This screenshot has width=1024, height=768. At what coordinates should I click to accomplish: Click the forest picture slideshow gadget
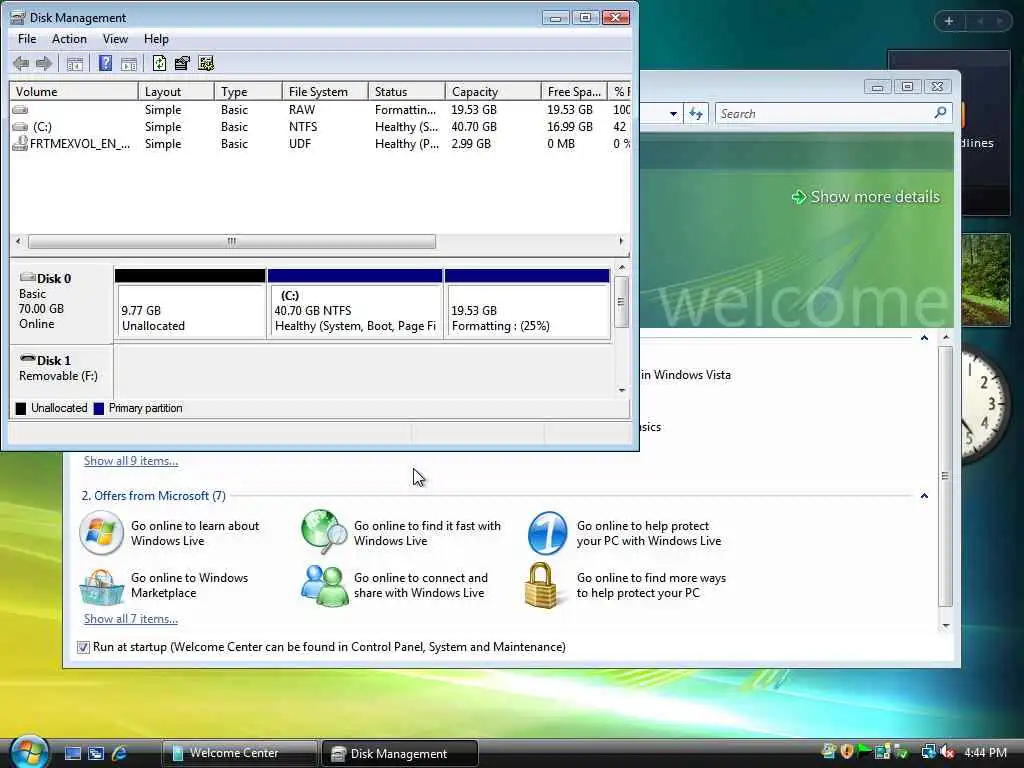tap(985, 280)
